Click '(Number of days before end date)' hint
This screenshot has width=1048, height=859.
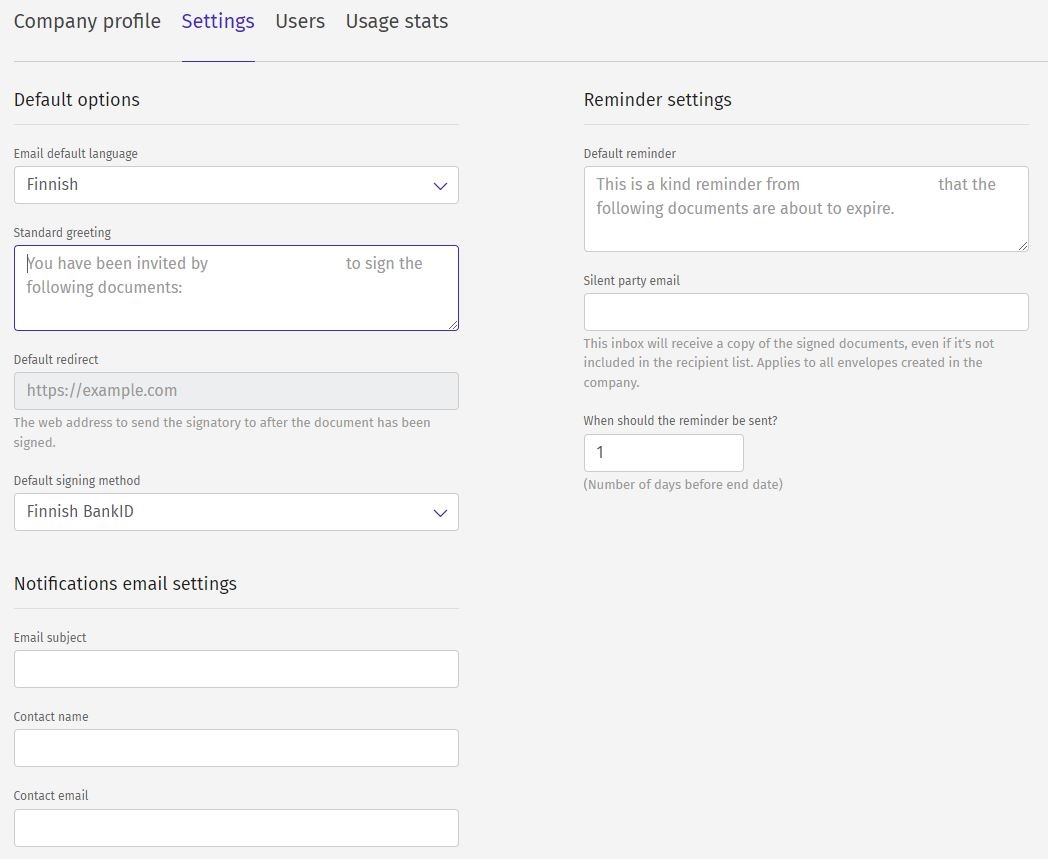[x=683, y=485]
